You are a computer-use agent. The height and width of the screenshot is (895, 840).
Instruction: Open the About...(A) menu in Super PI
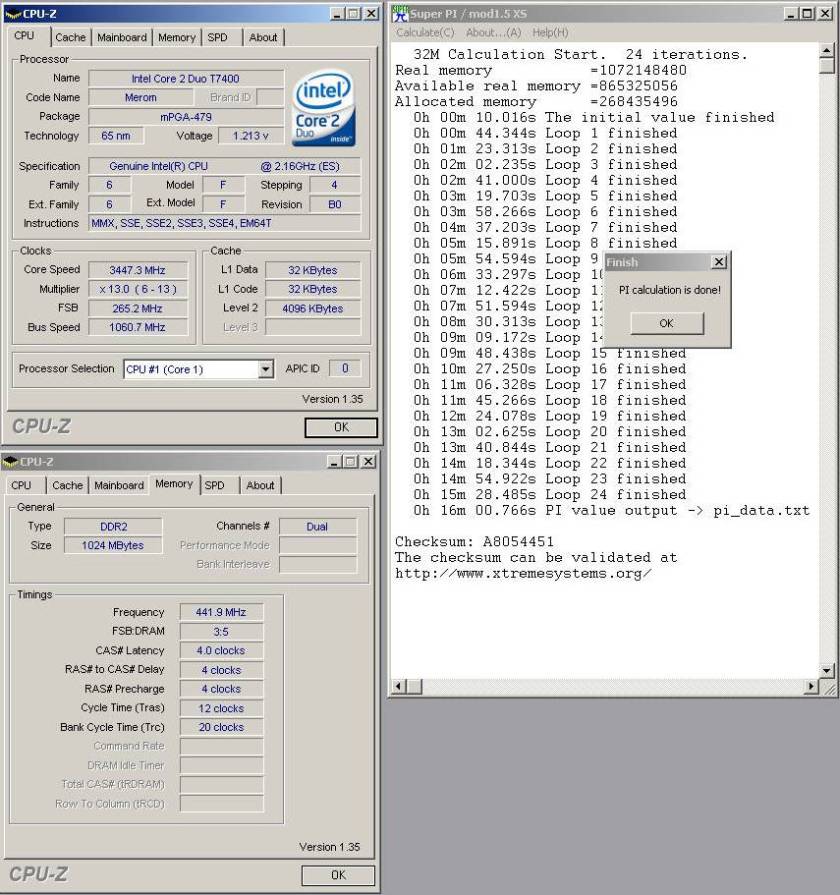tap(494, 33)
